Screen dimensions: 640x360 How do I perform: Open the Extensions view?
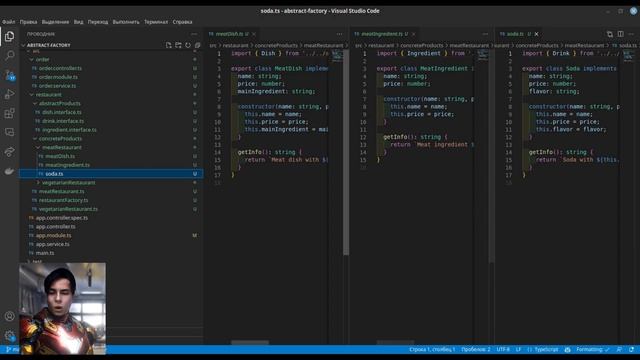[9, 113]
